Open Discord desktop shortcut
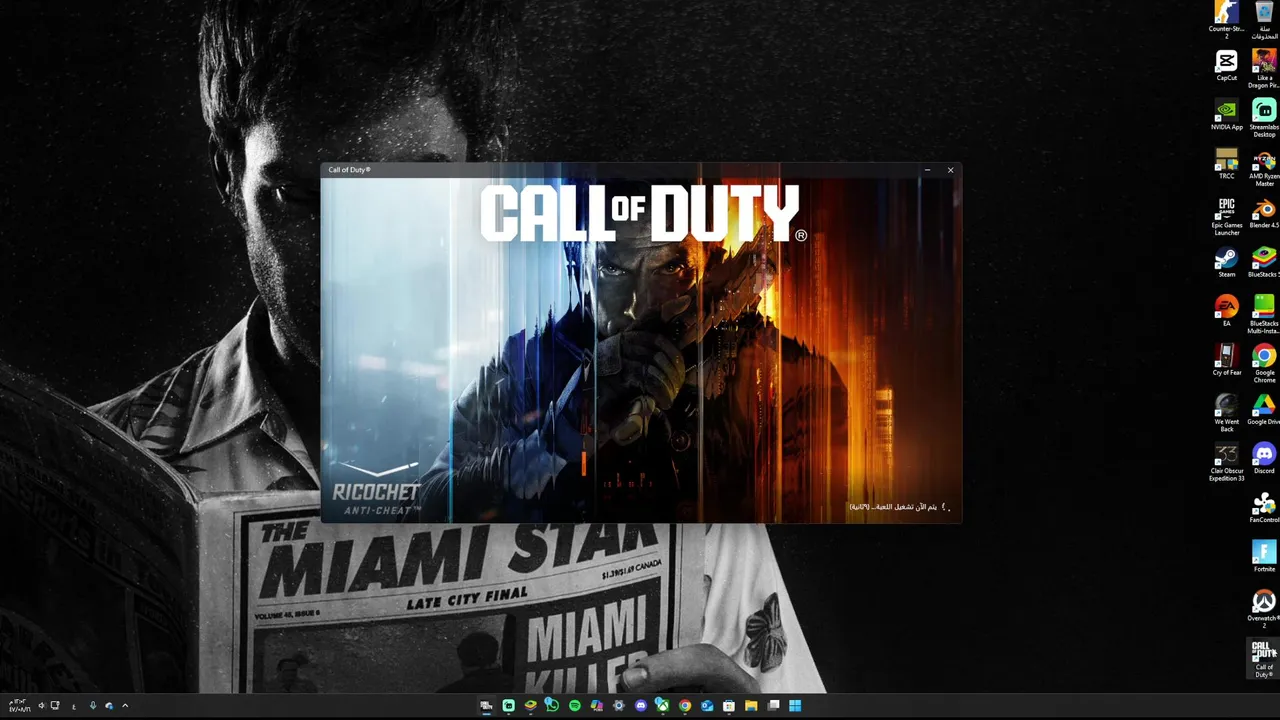1280x720 pixels. 1264,457
